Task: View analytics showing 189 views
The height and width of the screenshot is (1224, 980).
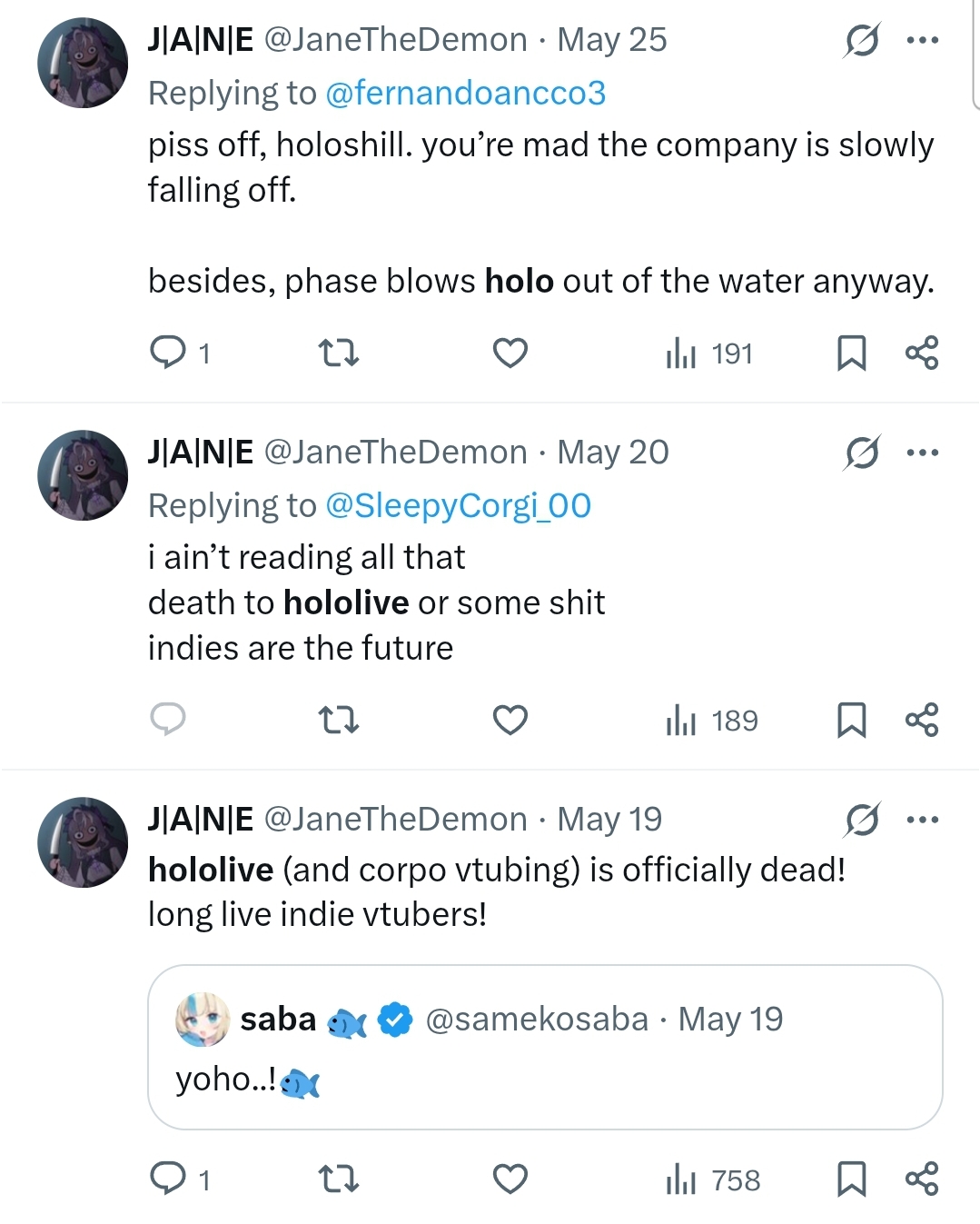Action: point(711,721)
